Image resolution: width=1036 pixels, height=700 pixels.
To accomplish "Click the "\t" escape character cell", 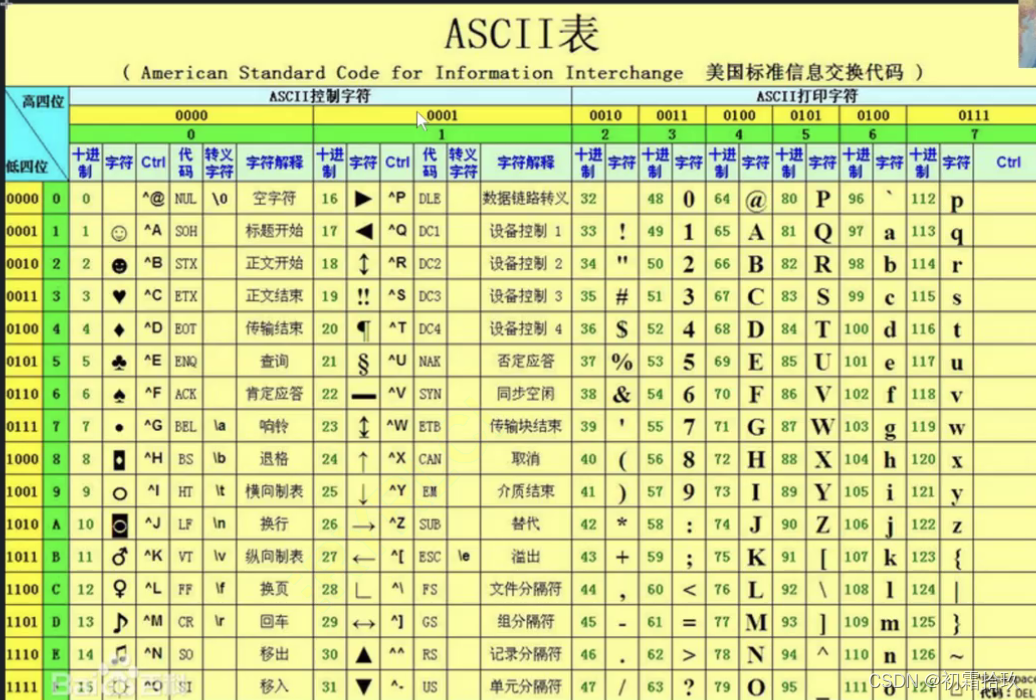I will pos(219,491).
